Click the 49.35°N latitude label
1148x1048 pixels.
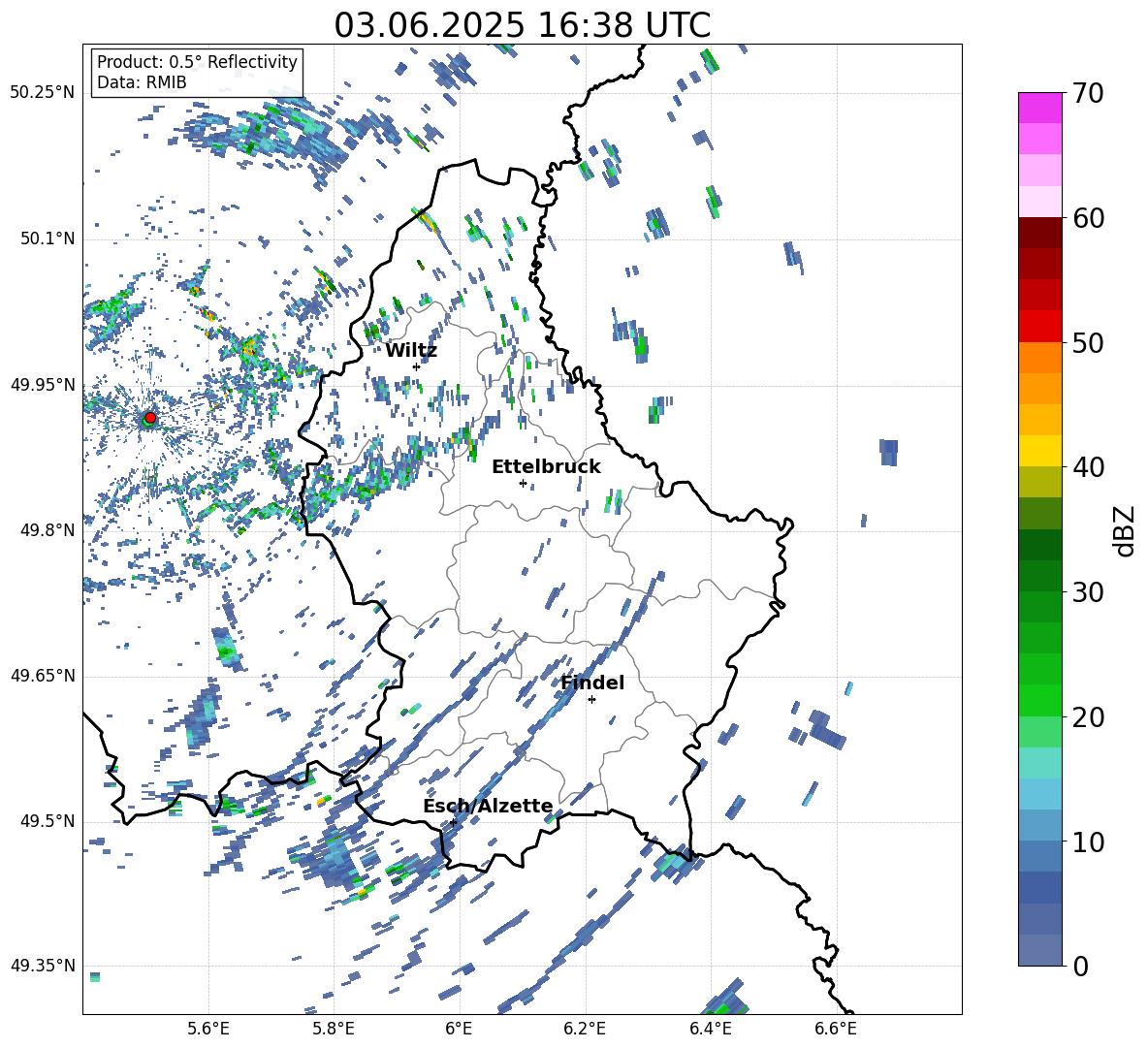43,966
